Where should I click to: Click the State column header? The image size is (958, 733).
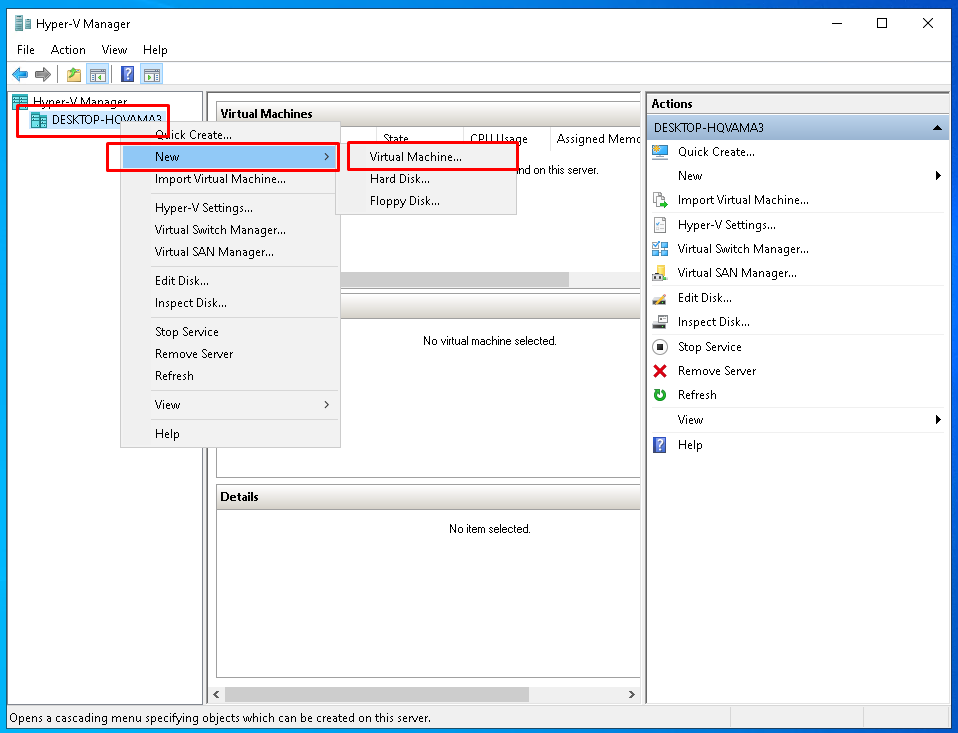(x=419, y=139)
